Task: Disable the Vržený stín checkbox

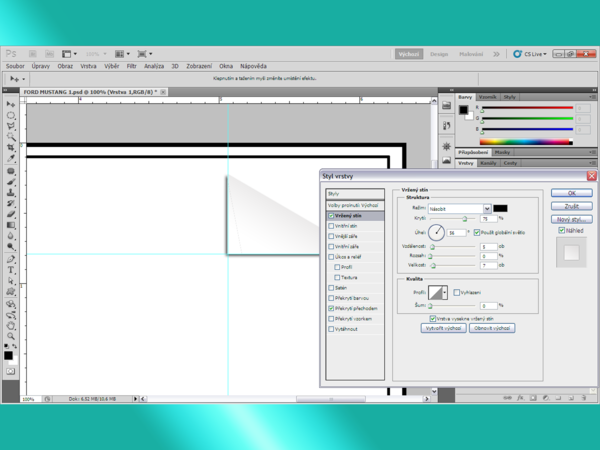Action: 332,216
